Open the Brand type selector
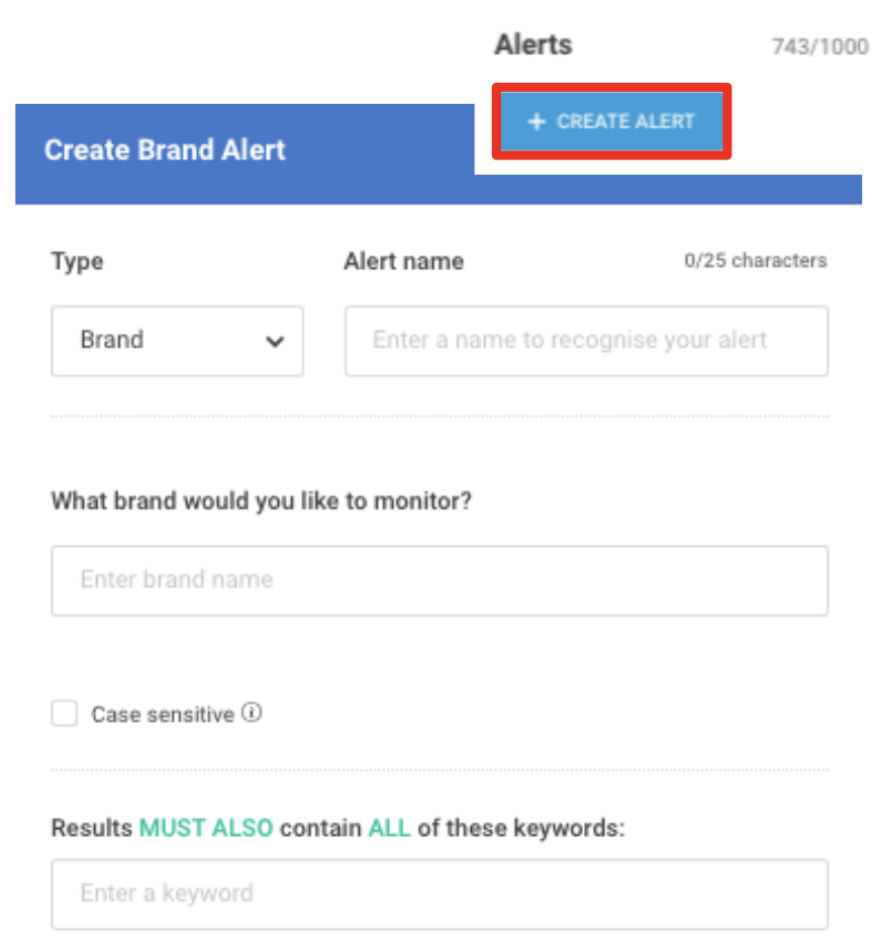Screen dimensions: 884x950 click(176, 341)
